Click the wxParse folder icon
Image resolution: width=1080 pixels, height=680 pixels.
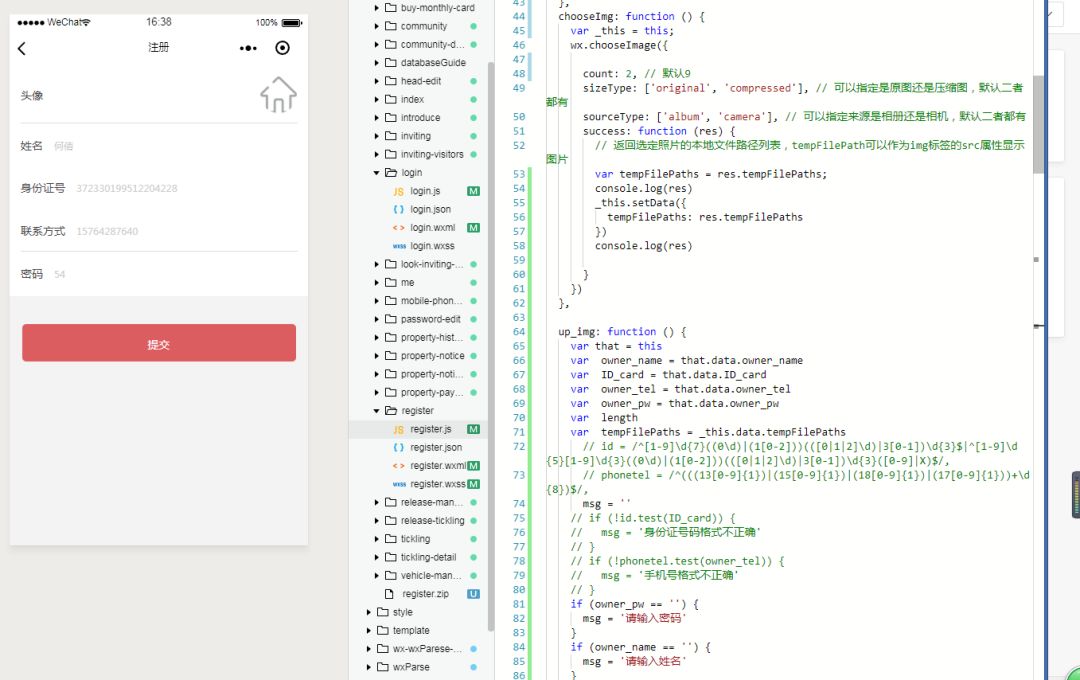tap(383, 667)
